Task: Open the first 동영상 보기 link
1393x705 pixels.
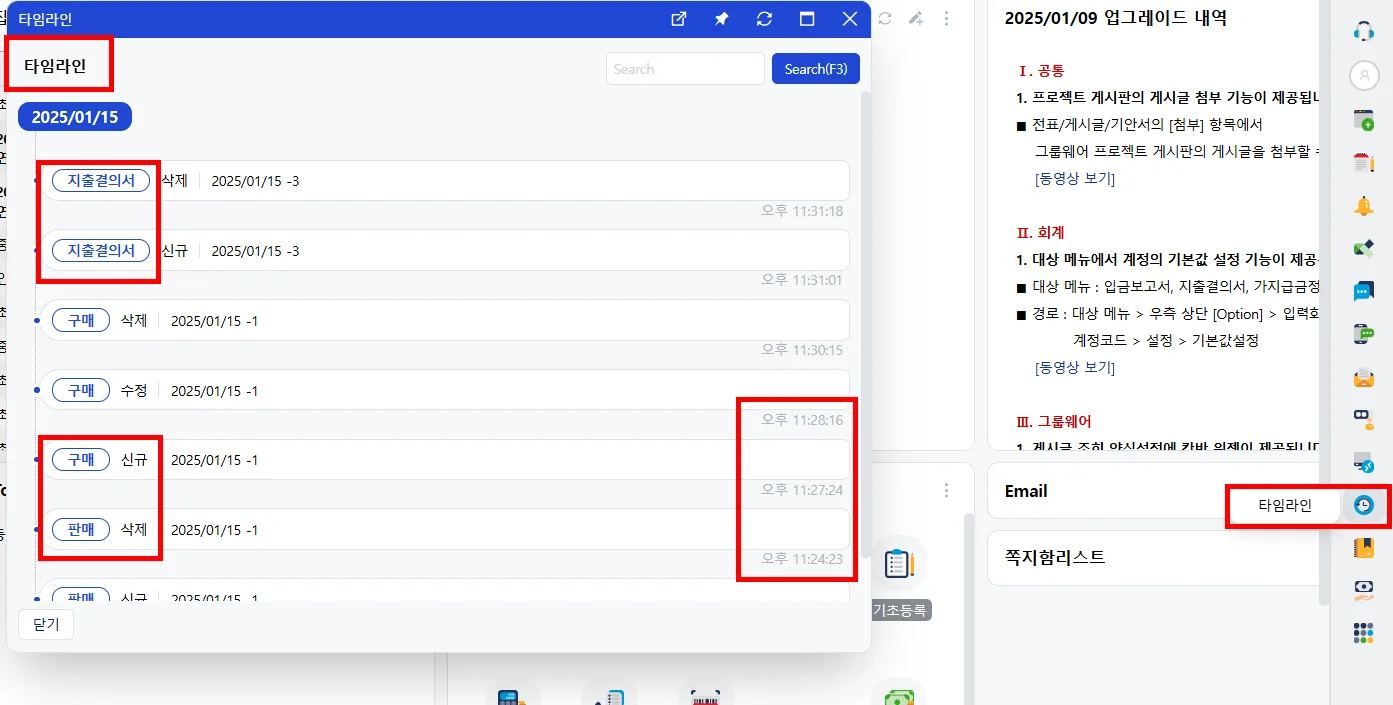Action: tap(1075, 179)
